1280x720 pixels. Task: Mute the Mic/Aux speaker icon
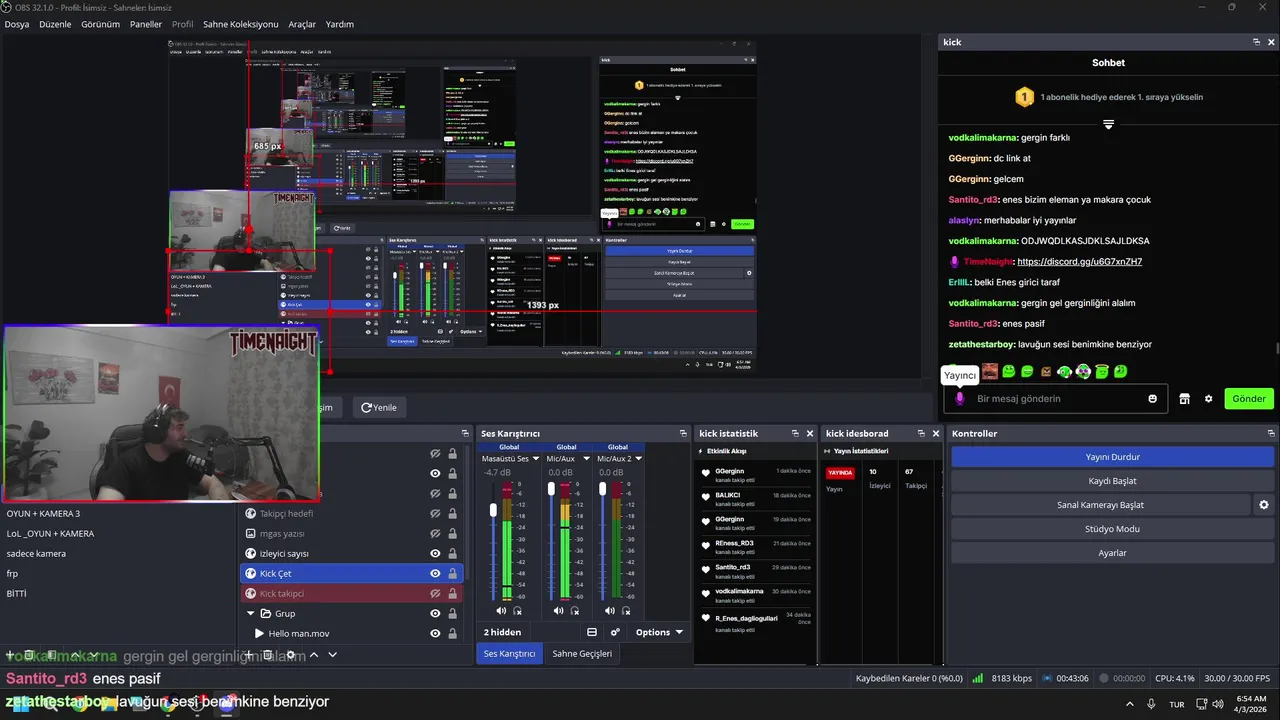coord(558,610)
